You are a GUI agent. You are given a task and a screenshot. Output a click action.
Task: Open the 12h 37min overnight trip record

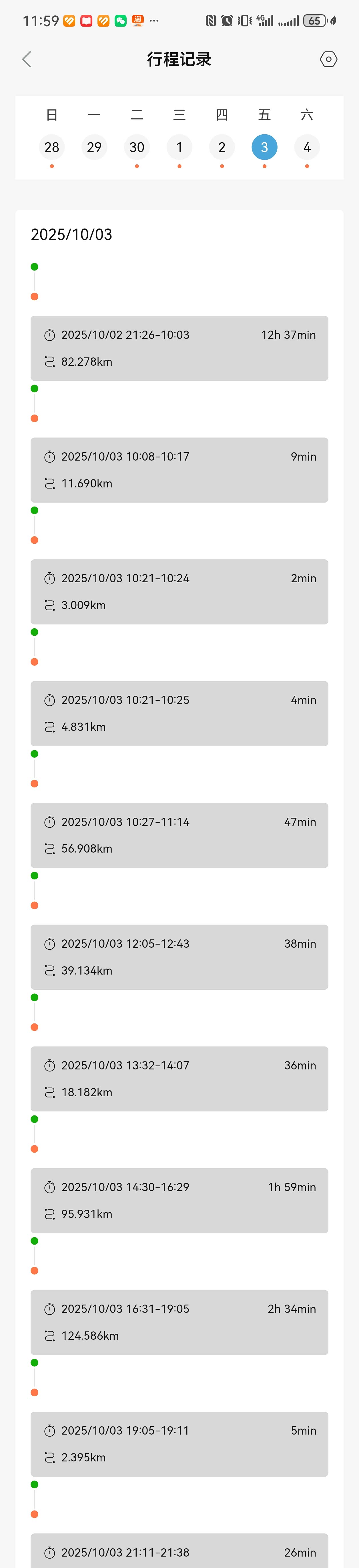coord(179,348)
